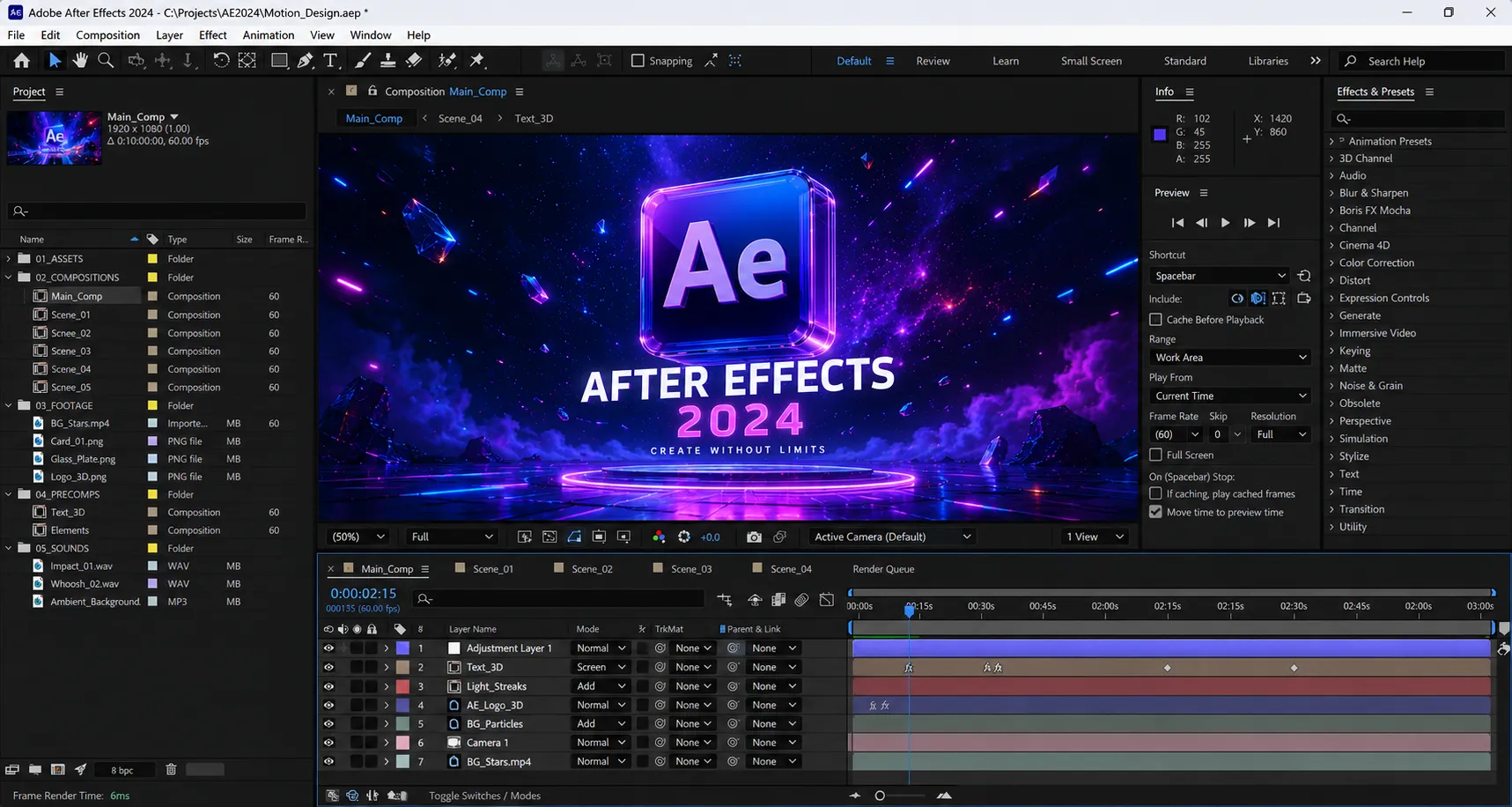Show more workspaces with double chevron
The width and height of the screenshot is (1512, 807).
click(x=1316, y=61)
